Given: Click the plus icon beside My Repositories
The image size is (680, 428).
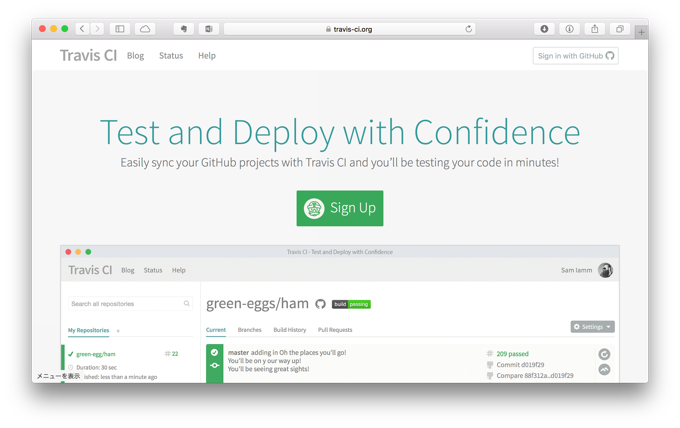Looking at the screenshot, I should tap(118, 331).
